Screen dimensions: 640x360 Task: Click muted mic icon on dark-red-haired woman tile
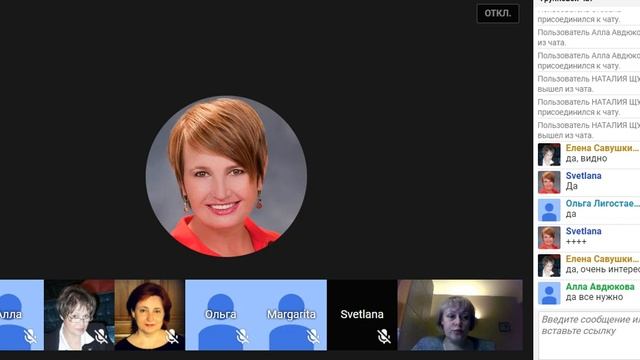coord(172,336)
